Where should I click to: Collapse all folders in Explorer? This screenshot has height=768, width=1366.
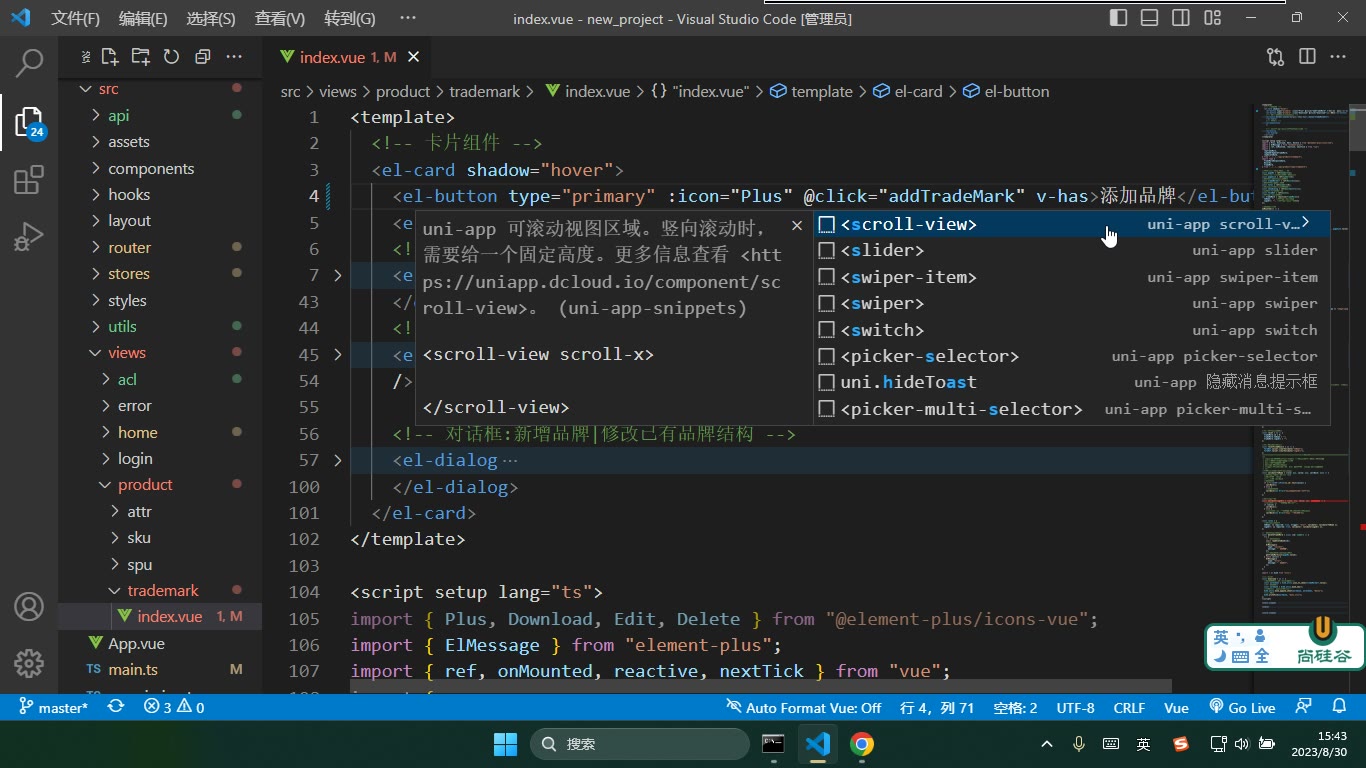click(x=202, y=57)
